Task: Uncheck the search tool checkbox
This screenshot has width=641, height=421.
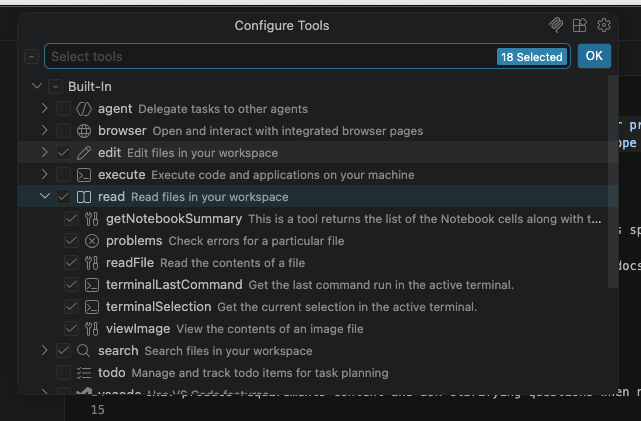Action: pyautogui.click(x=63, y=351)
